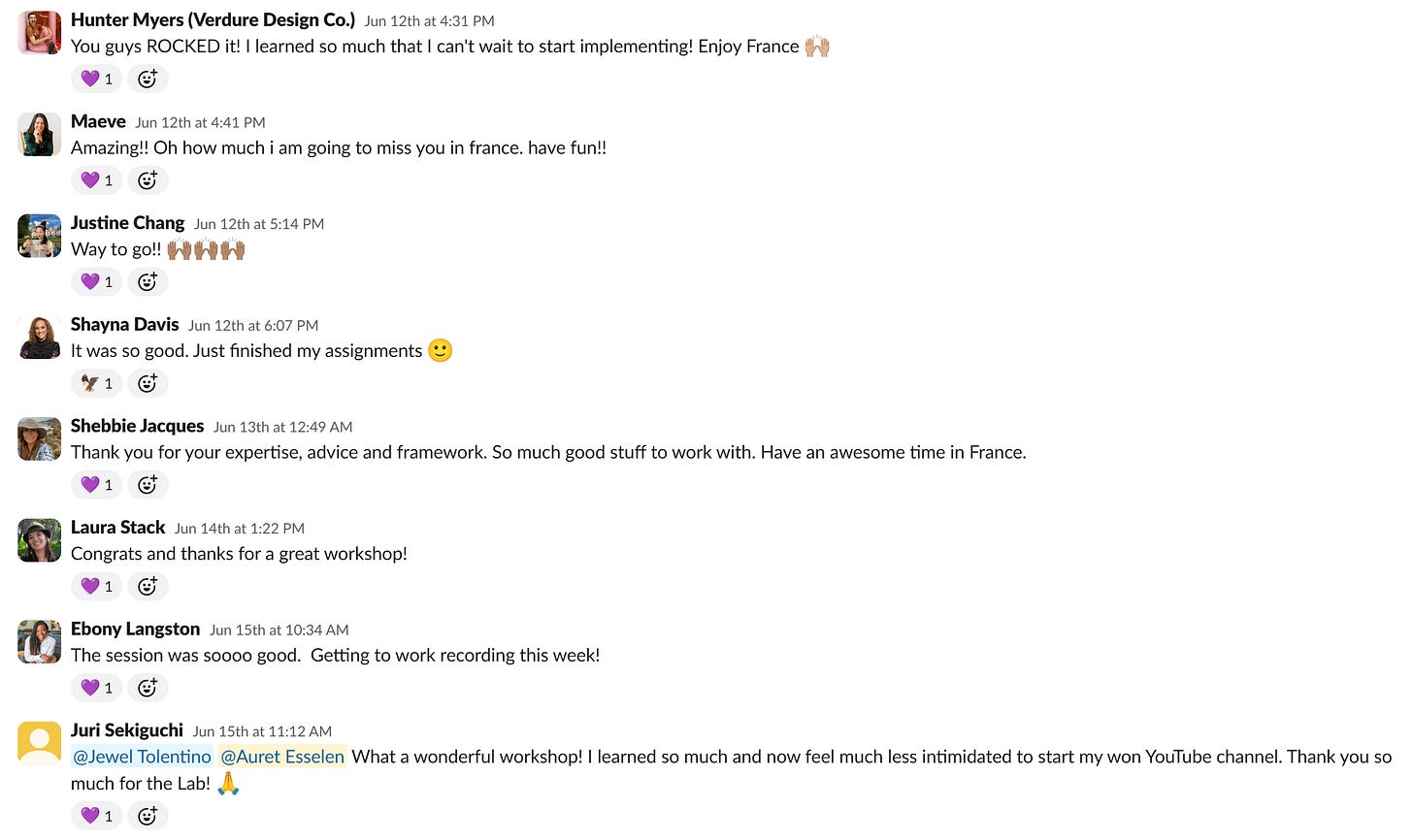Image resolution: width=1413 pixels, height=840 pixels.
Task: Open Hunter Myers (Verdure Design Co.) profile name
Action: coord(213,19)
